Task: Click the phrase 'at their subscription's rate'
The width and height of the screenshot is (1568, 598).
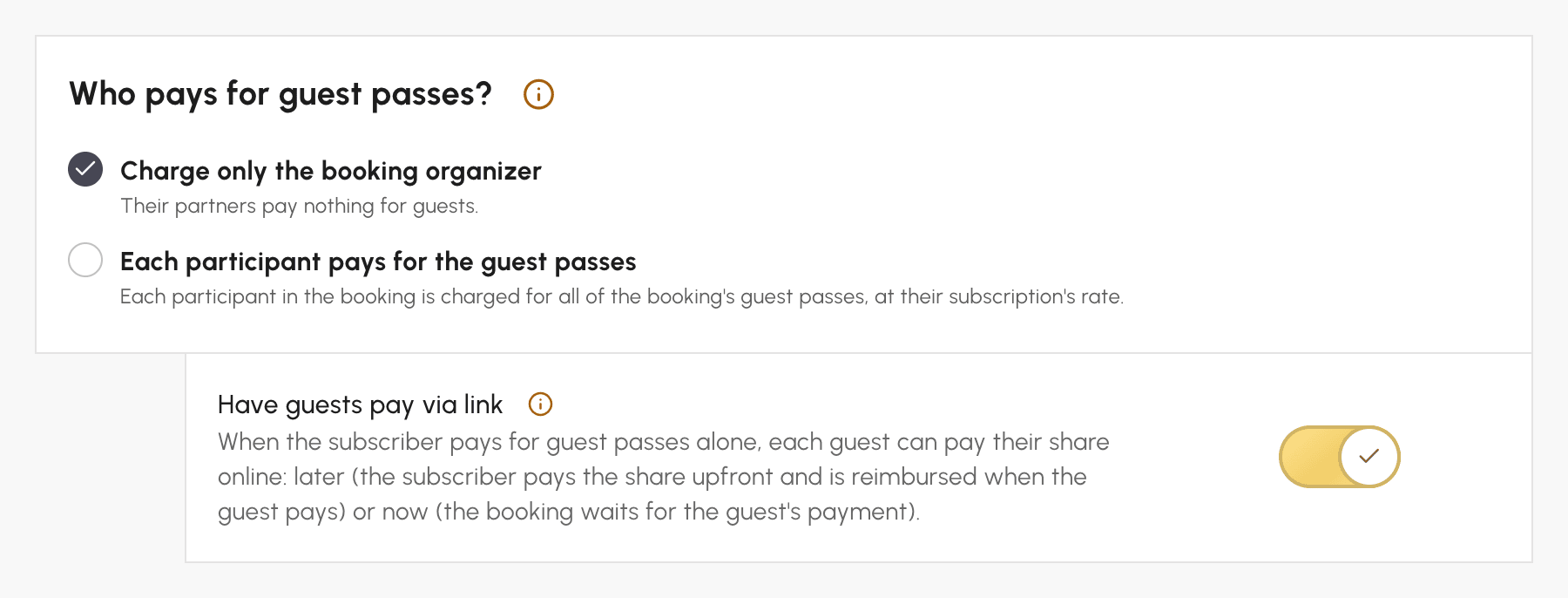Action: (x=997, y=296)
